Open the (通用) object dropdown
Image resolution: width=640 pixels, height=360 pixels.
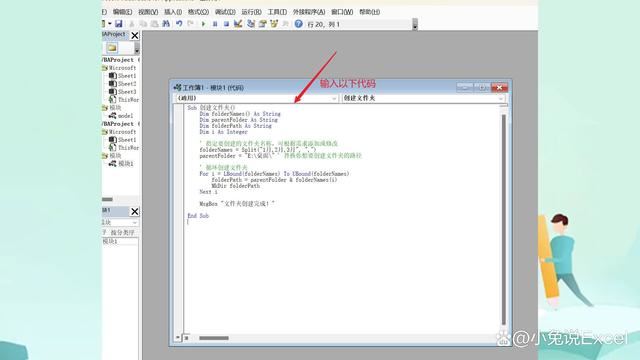coord(257,98)
